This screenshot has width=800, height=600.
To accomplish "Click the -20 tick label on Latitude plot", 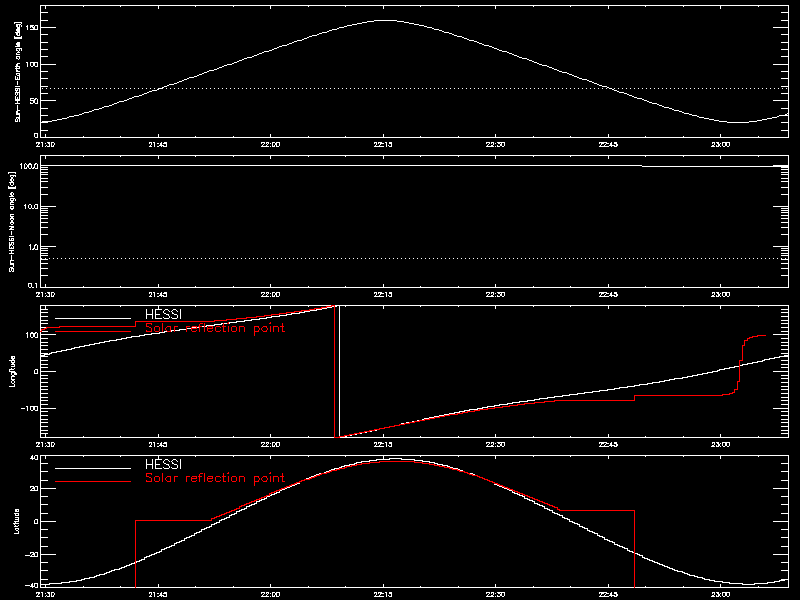I will point(32,554).
